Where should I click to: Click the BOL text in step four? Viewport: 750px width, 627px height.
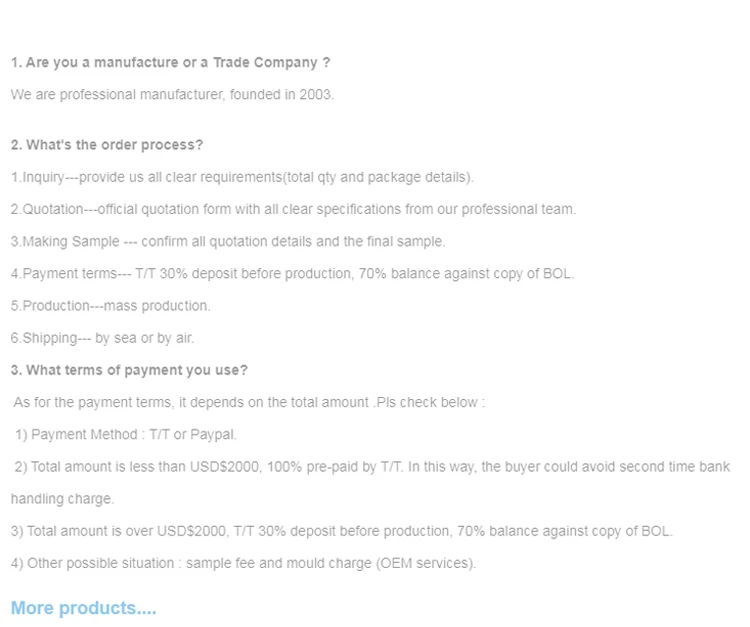click(x=557, y=274)
